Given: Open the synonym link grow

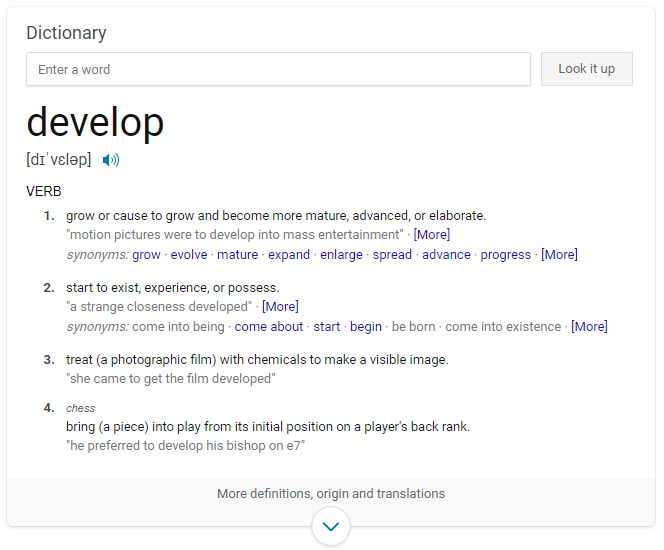Looking at the screenshot, I should coord(146,254).
